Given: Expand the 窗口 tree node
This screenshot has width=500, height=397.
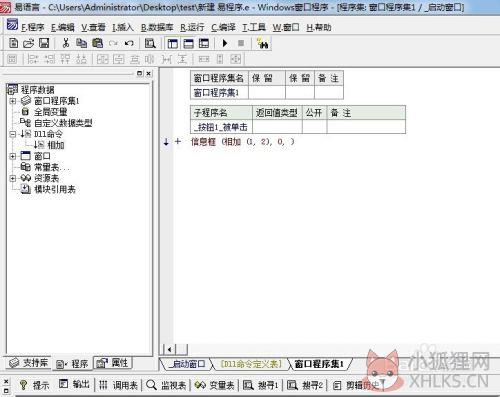Looking at the screenshot, I should click(x=13, y=156).
